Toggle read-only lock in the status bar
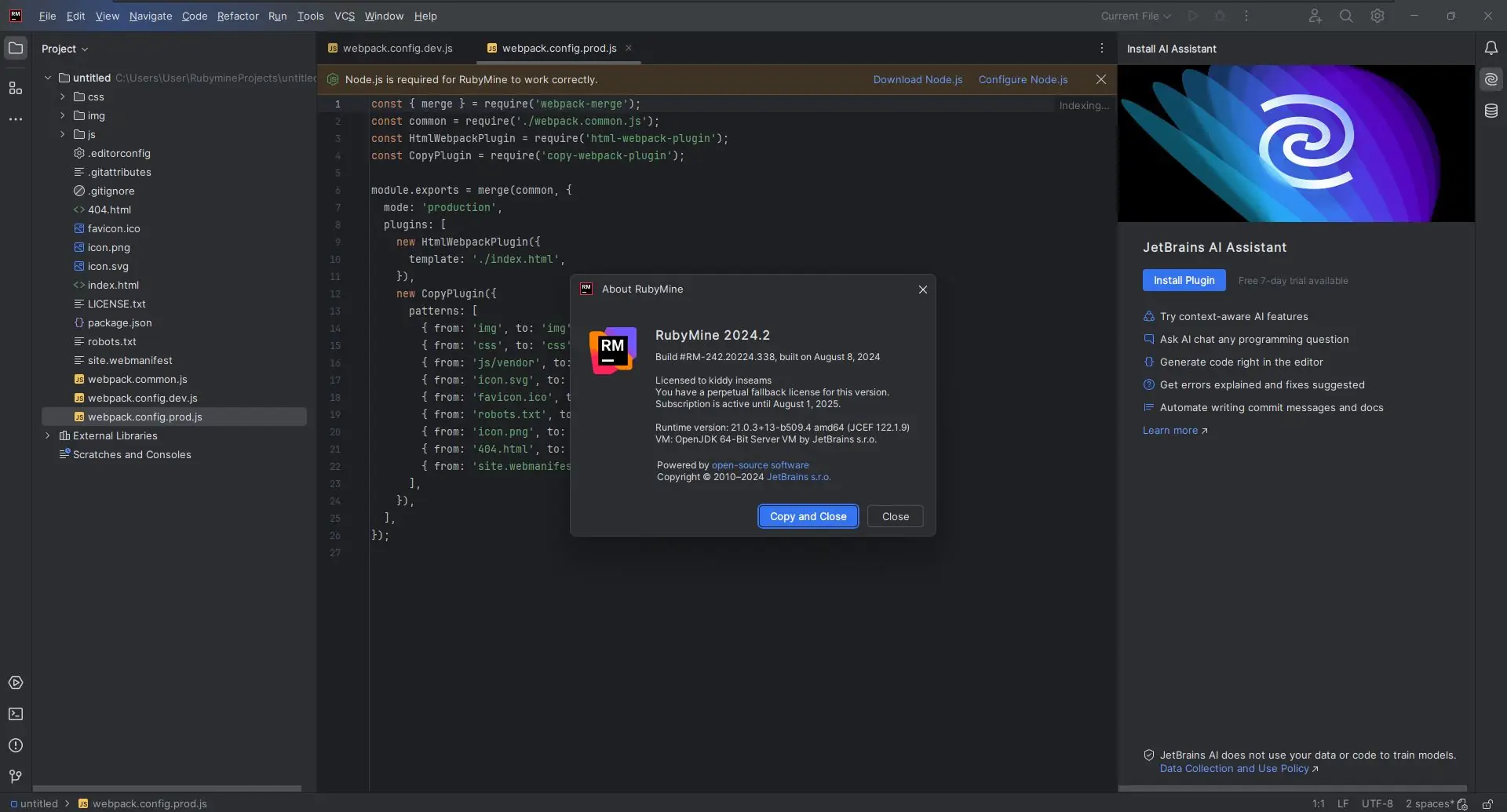The width and height of the screenshot is (1507, 812). click(x=1487, y=803)
